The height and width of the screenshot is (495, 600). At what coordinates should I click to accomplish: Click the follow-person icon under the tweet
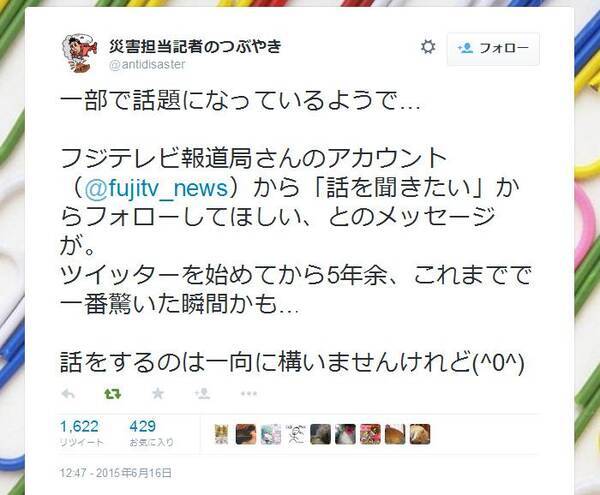click(202, 393)
